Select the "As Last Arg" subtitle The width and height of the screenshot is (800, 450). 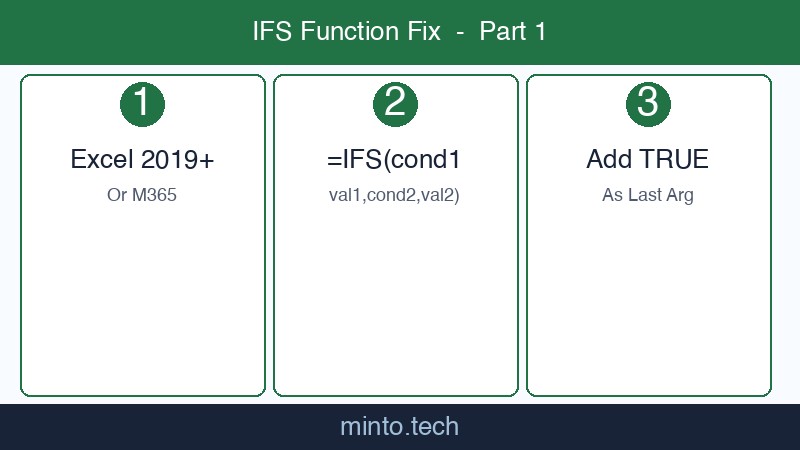click(x=648, y=195)
